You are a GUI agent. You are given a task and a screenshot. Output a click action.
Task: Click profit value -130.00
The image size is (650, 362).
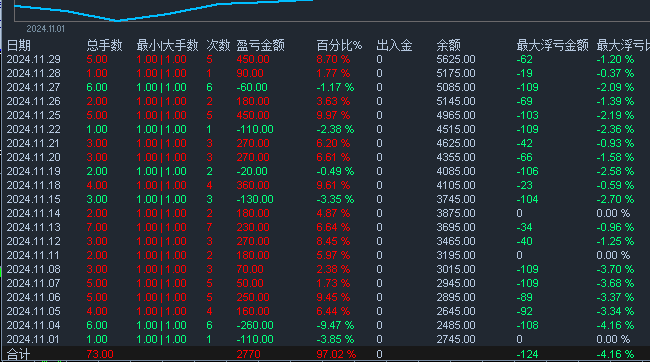[255, 199]
